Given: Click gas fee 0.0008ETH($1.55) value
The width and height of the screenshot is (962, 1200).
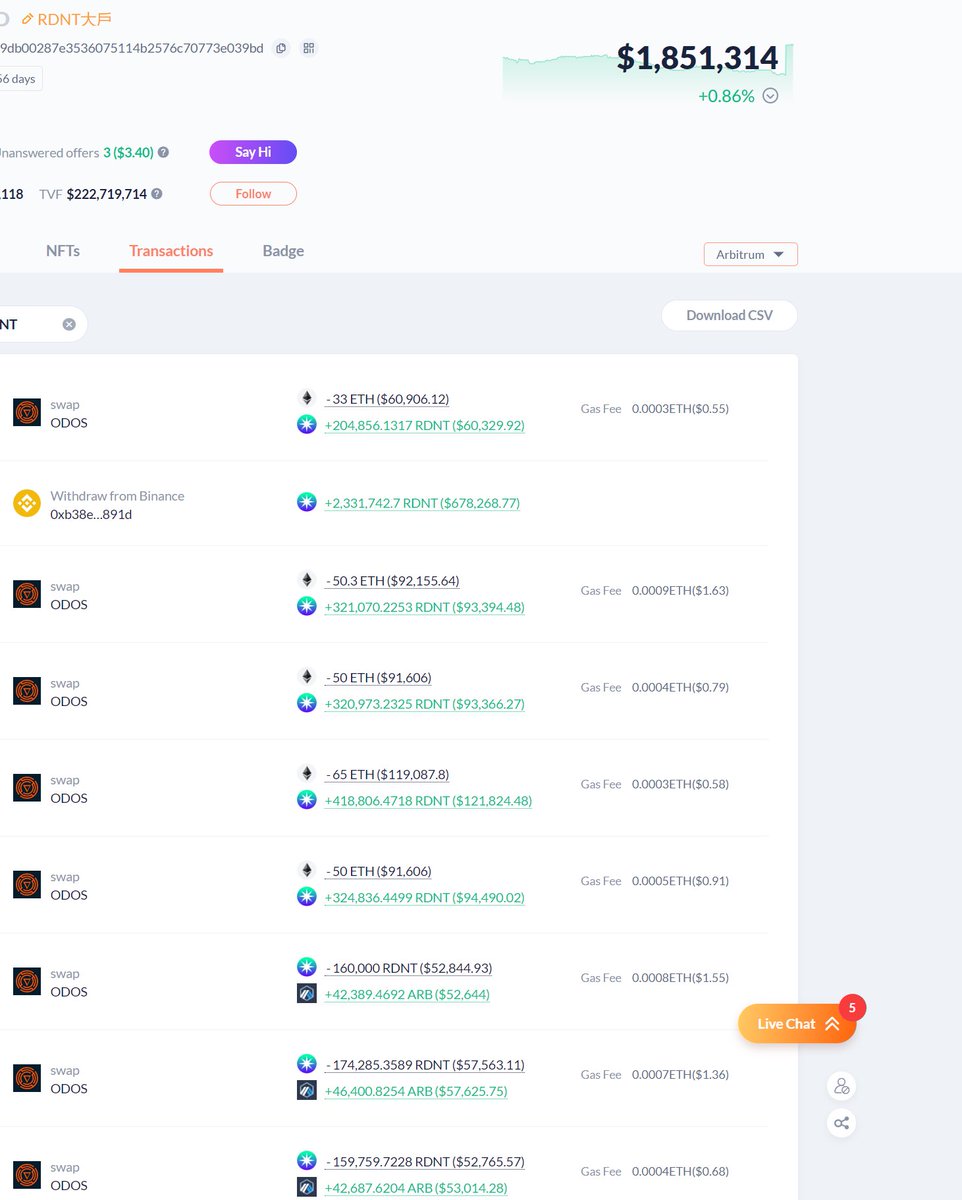Looking at the screenshot, I should coord(680,977).
